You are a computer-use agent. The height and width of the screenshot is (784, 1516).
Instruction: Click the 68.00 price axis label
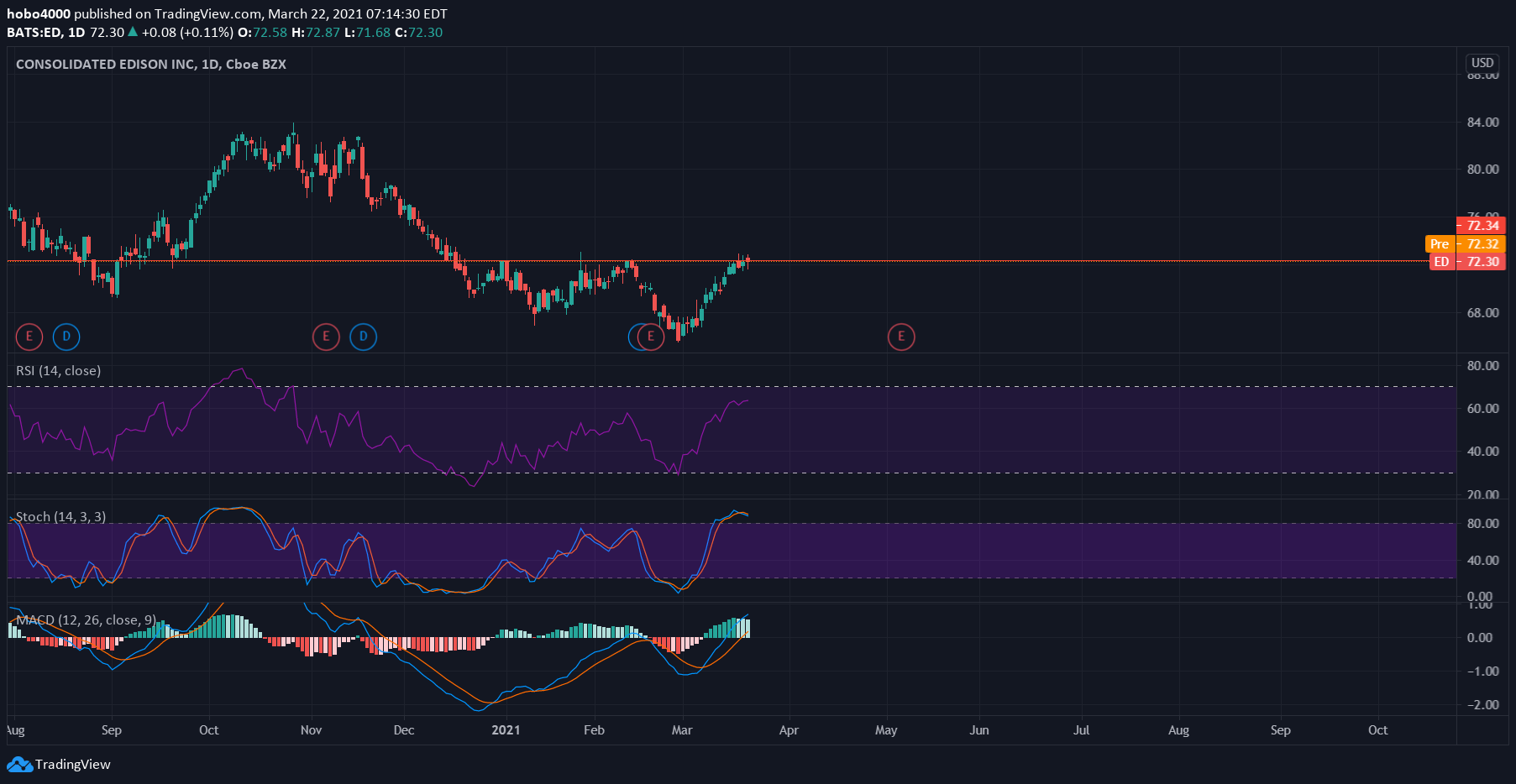(x=1482, y=312)
